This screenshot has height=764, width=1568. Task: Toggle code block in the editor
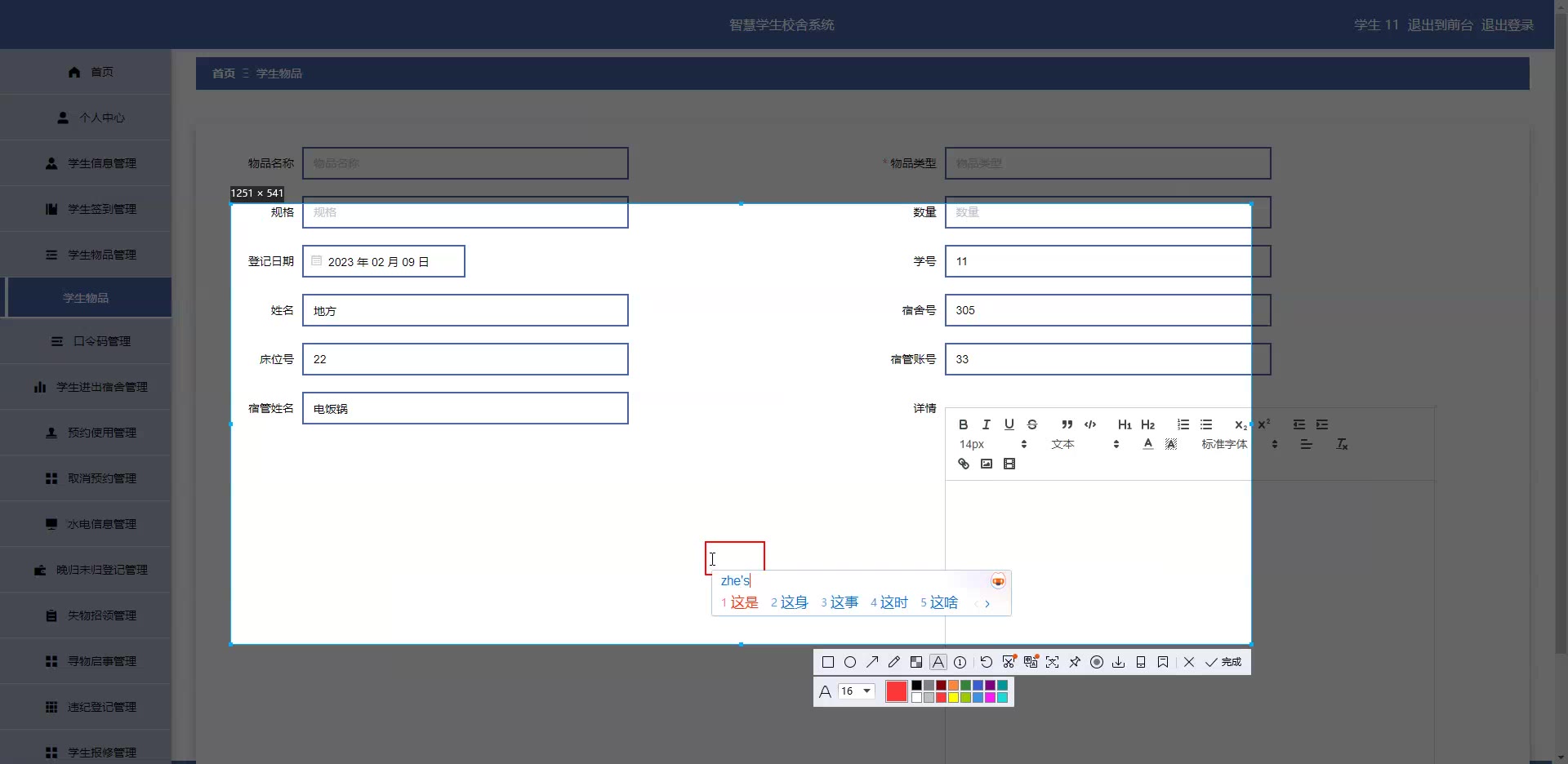(1090, 424)
